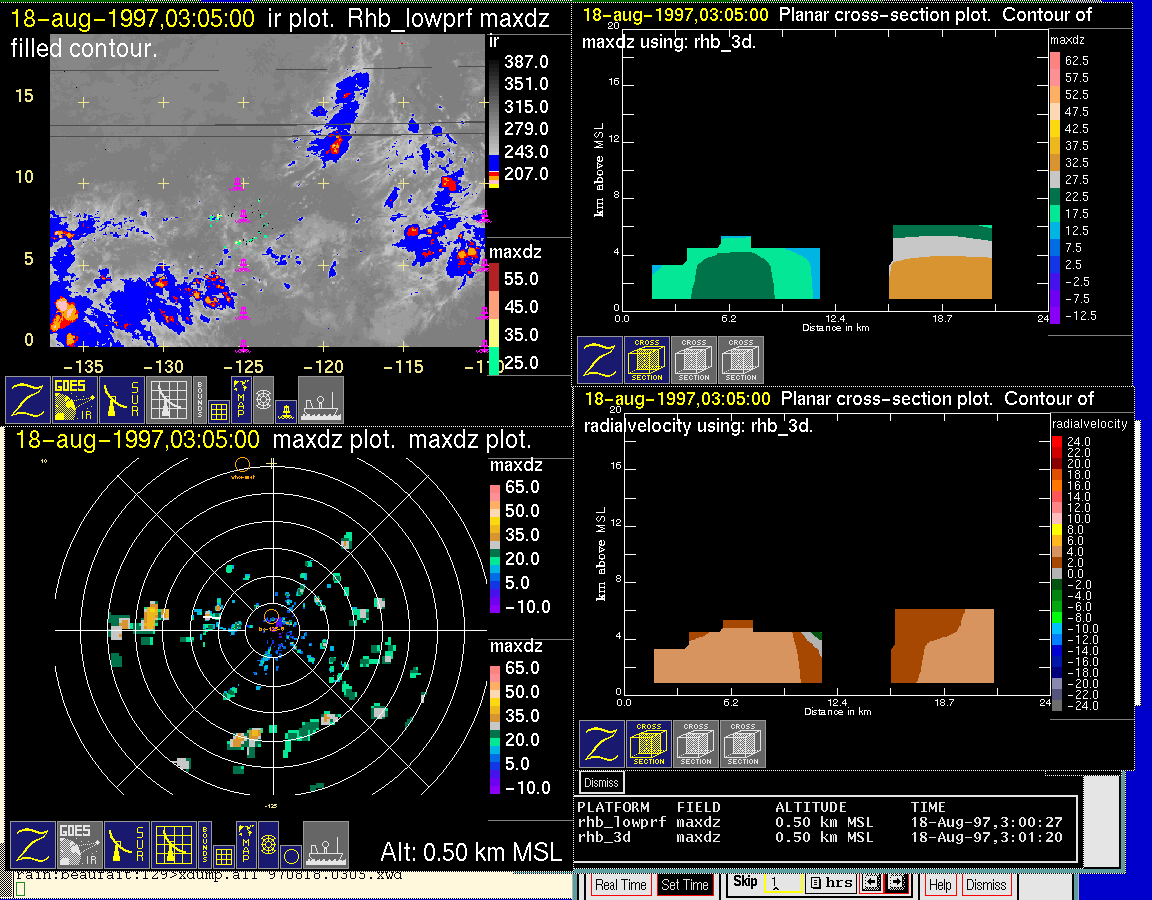Click the GOES IR satellite icon in the top plot toolbar

(76, 400)
